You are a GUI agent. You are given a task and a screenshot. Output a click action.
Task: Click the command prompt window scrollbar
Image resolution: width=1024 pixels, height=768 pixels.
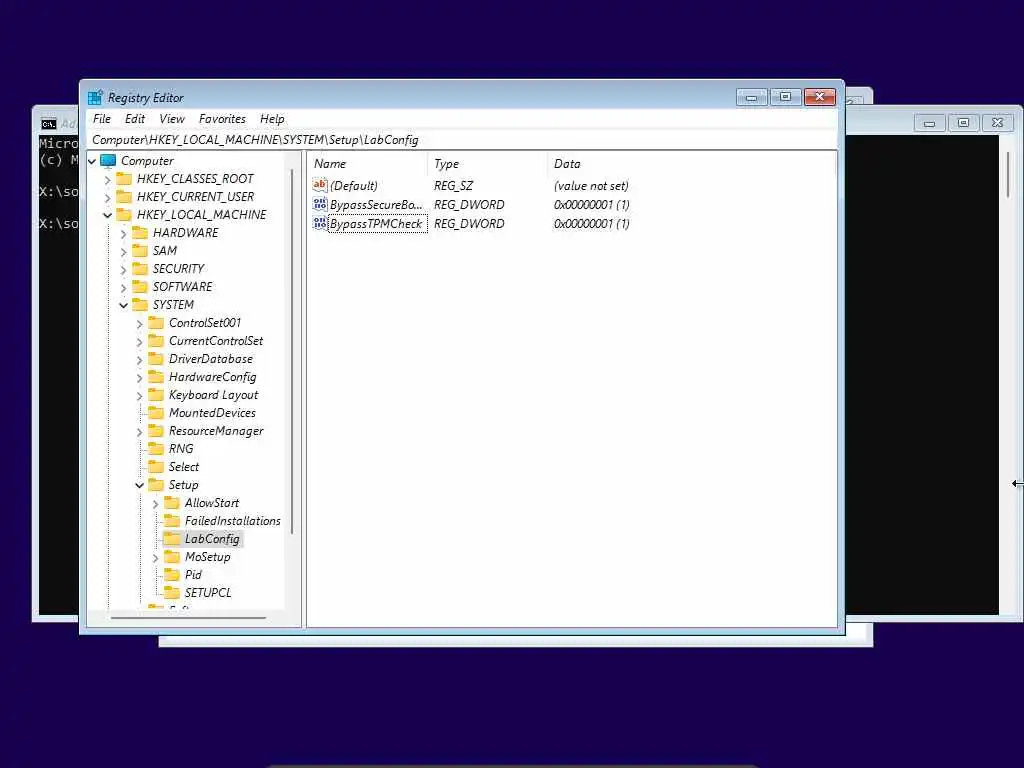1008,174
